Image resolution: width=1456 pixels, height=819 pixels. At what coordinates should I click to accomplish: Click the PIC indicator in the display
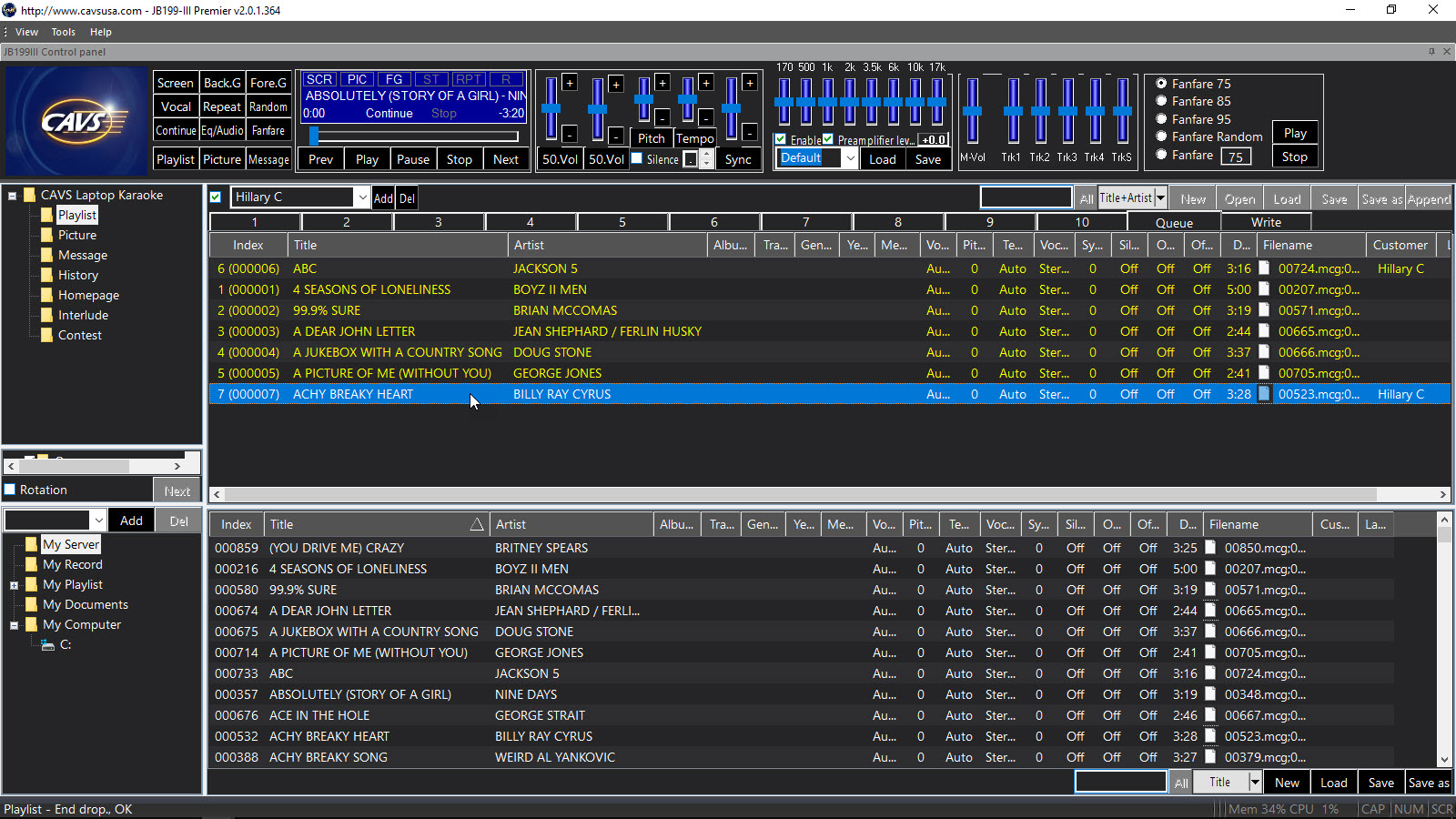[358, 79]
